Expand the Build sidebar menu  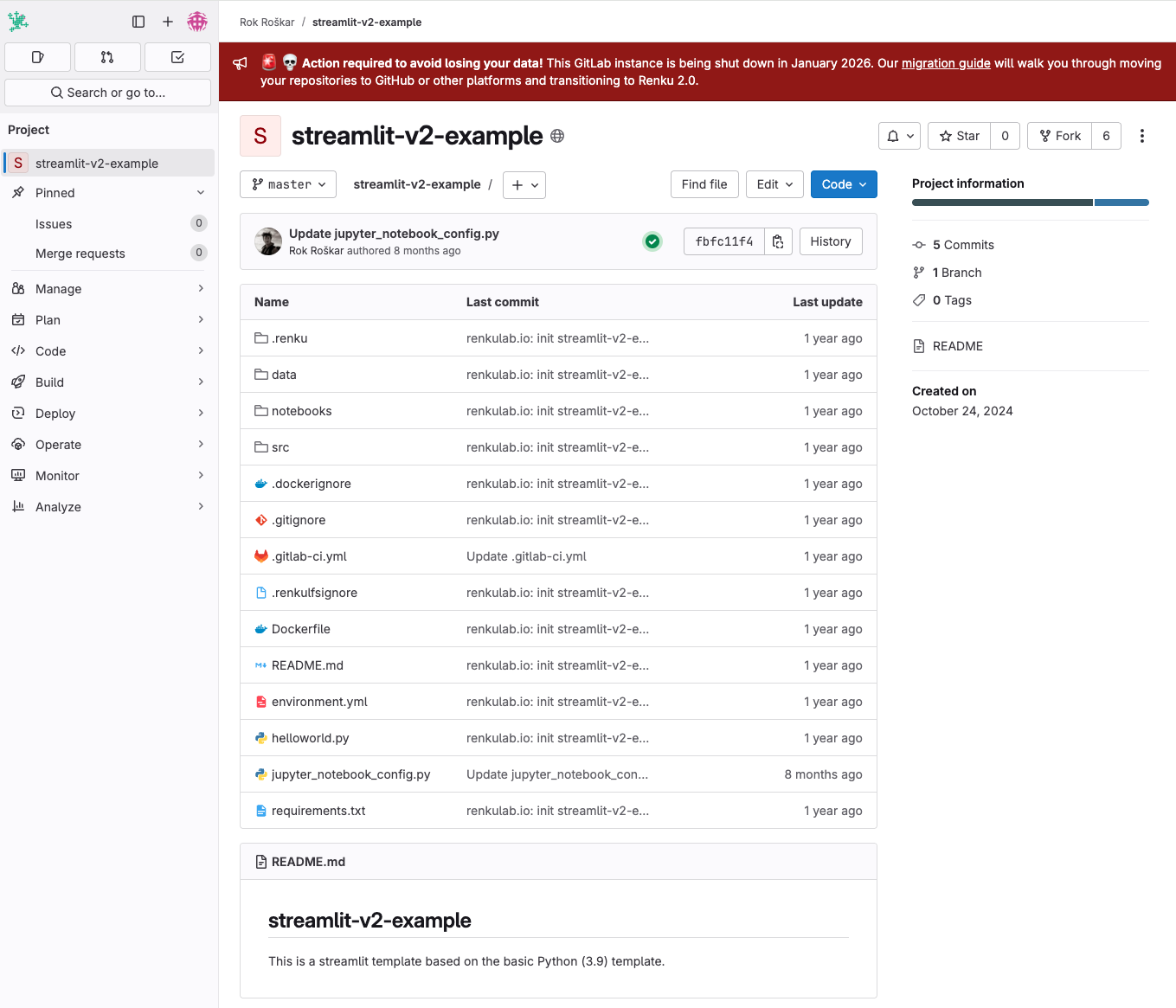point(108,382)
